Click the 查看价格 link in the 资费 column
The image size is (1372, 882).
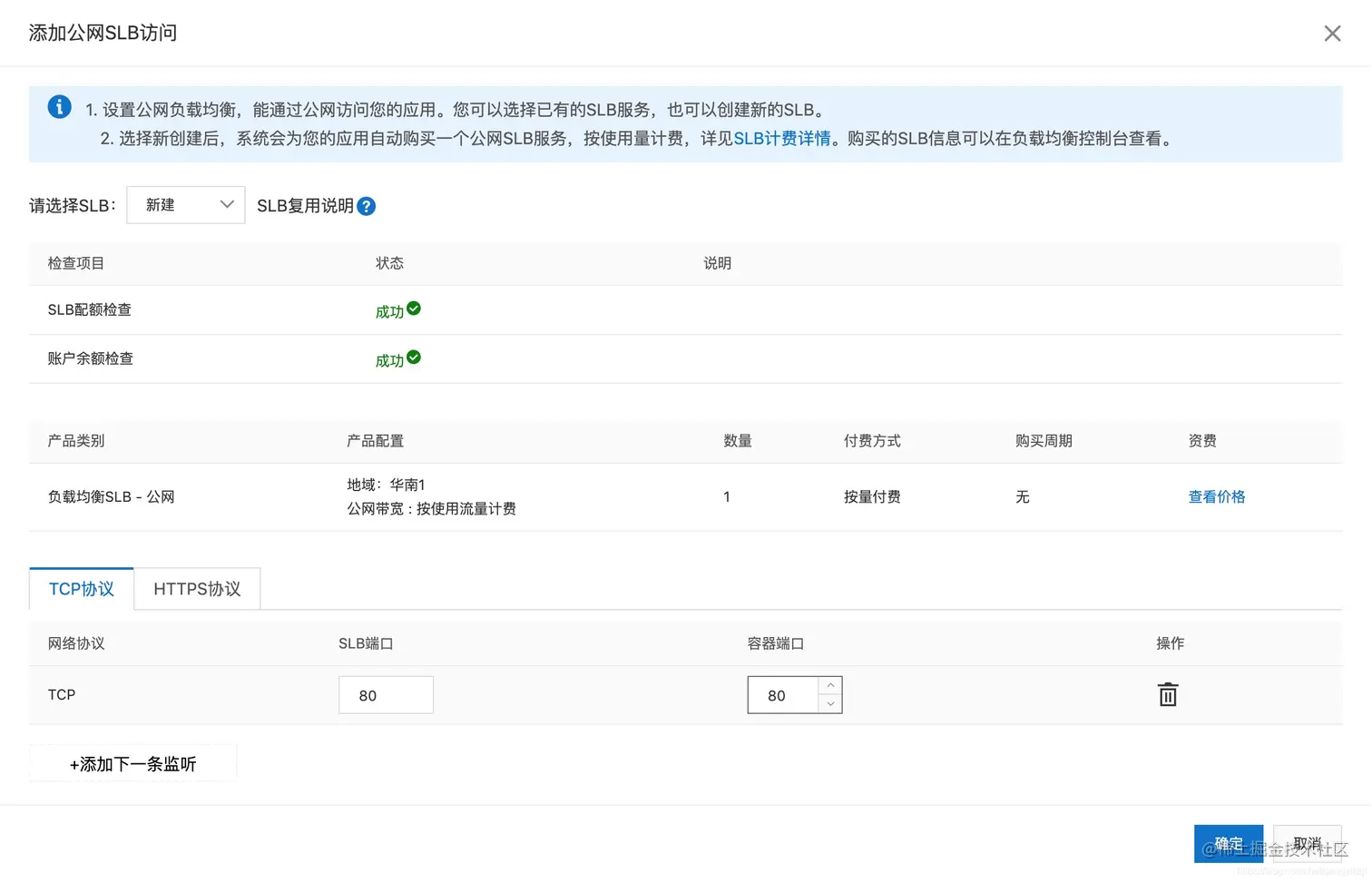[1217, 496]
